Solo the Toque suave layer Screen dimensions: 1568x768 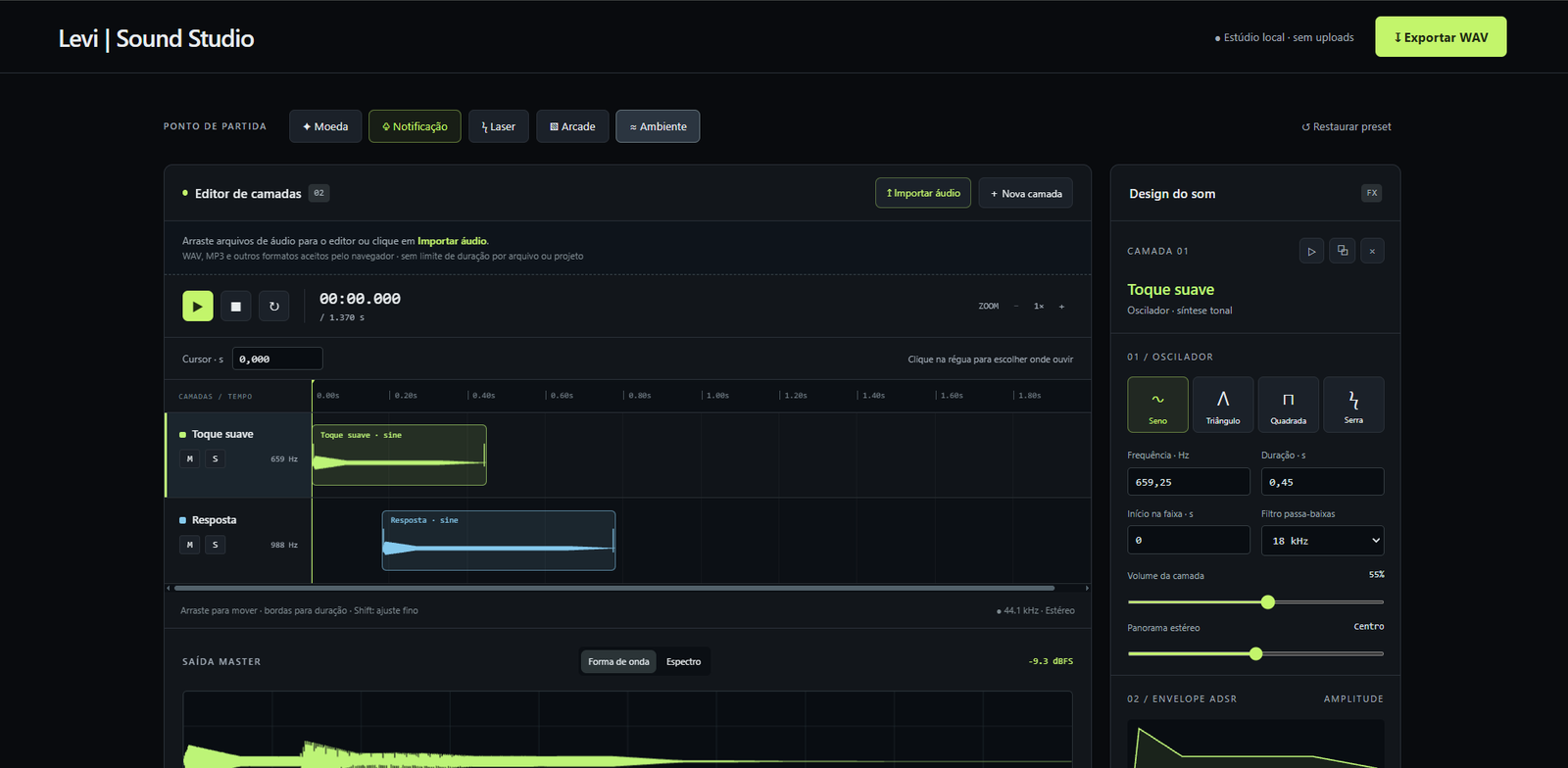pyautogui.click(x=216, y=458)
